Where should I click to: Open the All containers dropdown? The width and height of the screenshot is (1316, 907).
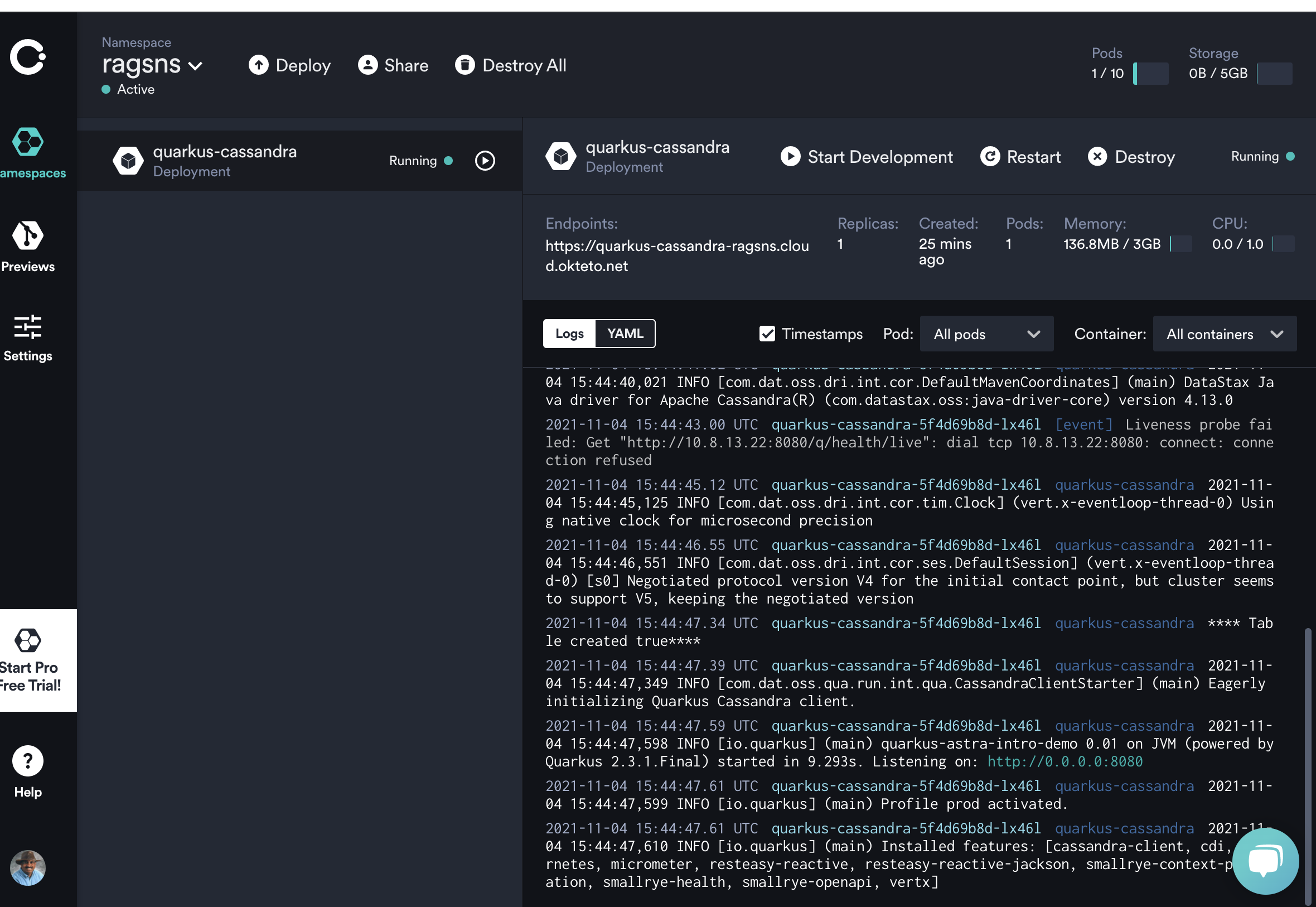click(x=1224, y=334)
